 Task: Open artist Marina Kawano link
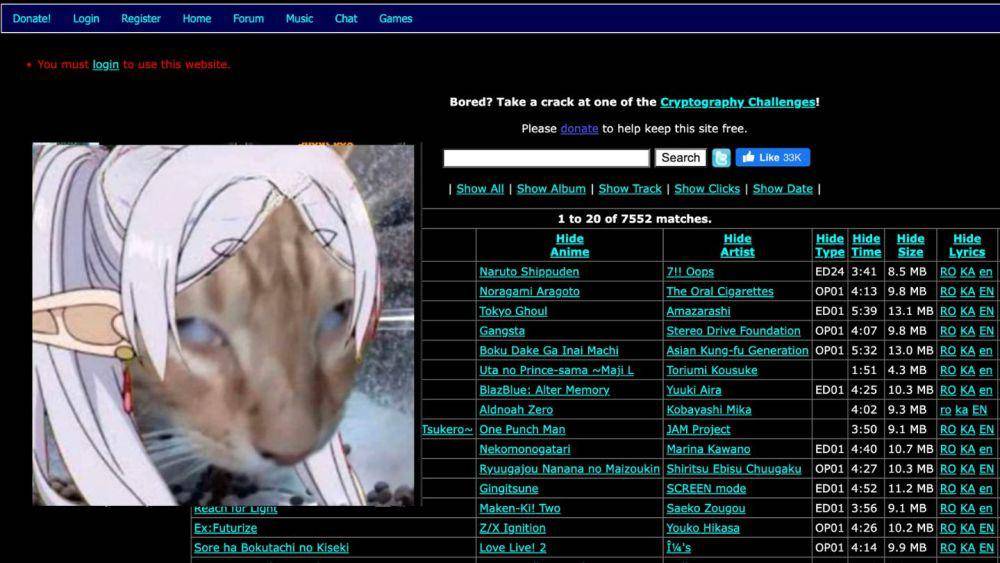pos(709,450)
